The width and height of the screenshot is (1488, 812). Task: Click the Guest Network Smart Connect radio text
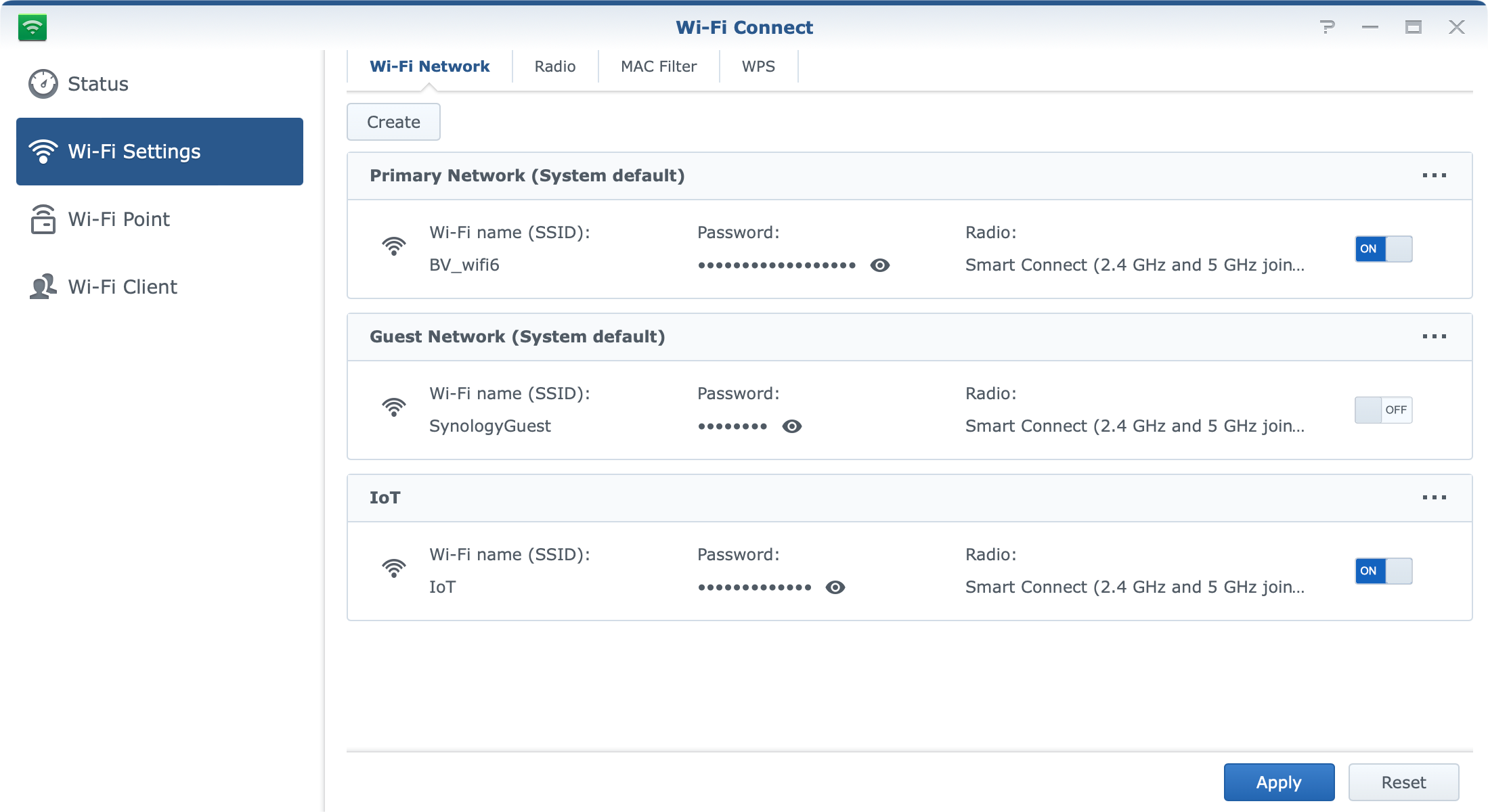tap(1135, 426)
